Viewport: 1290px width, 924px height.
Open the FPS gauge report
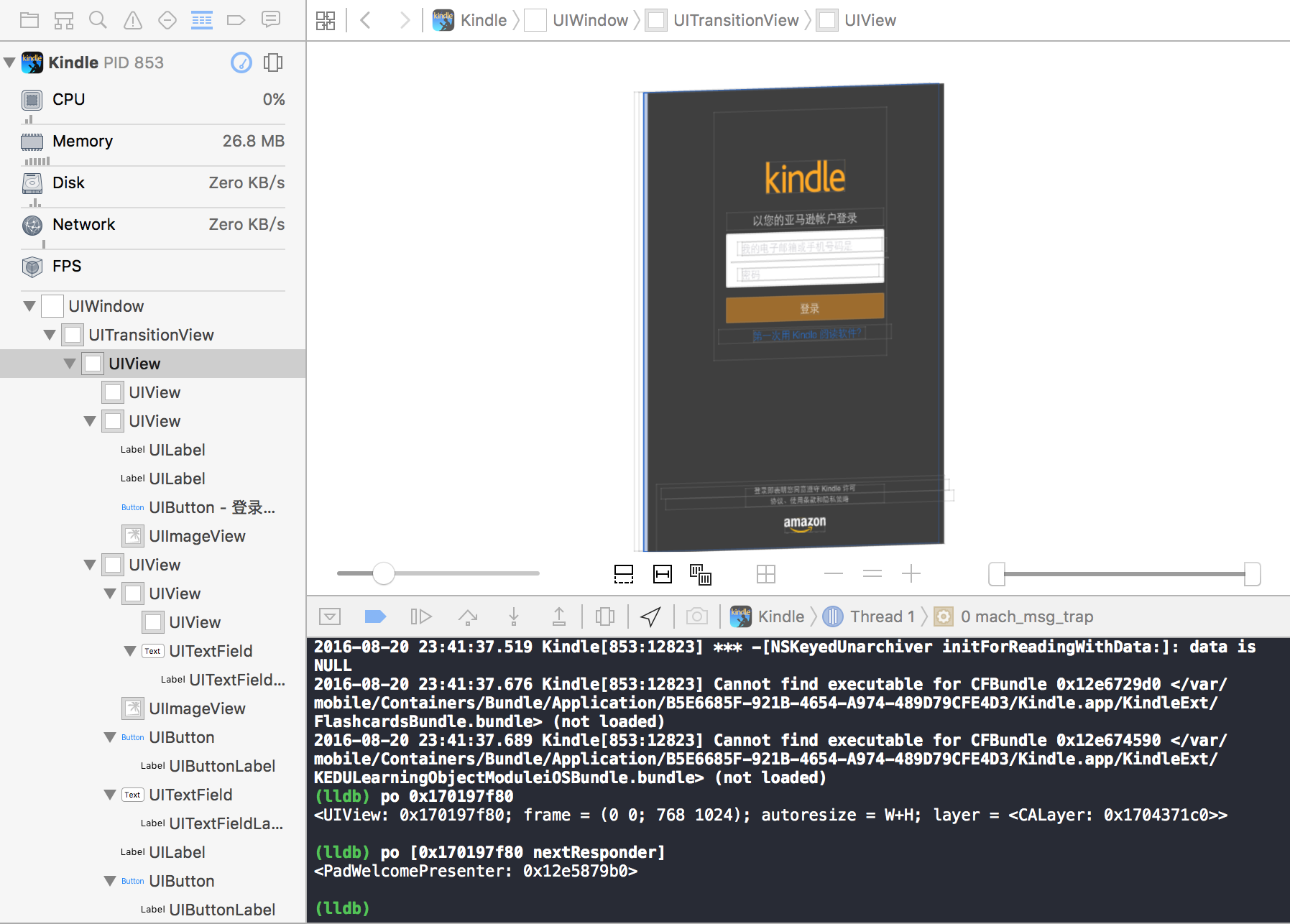pos(153,267)
